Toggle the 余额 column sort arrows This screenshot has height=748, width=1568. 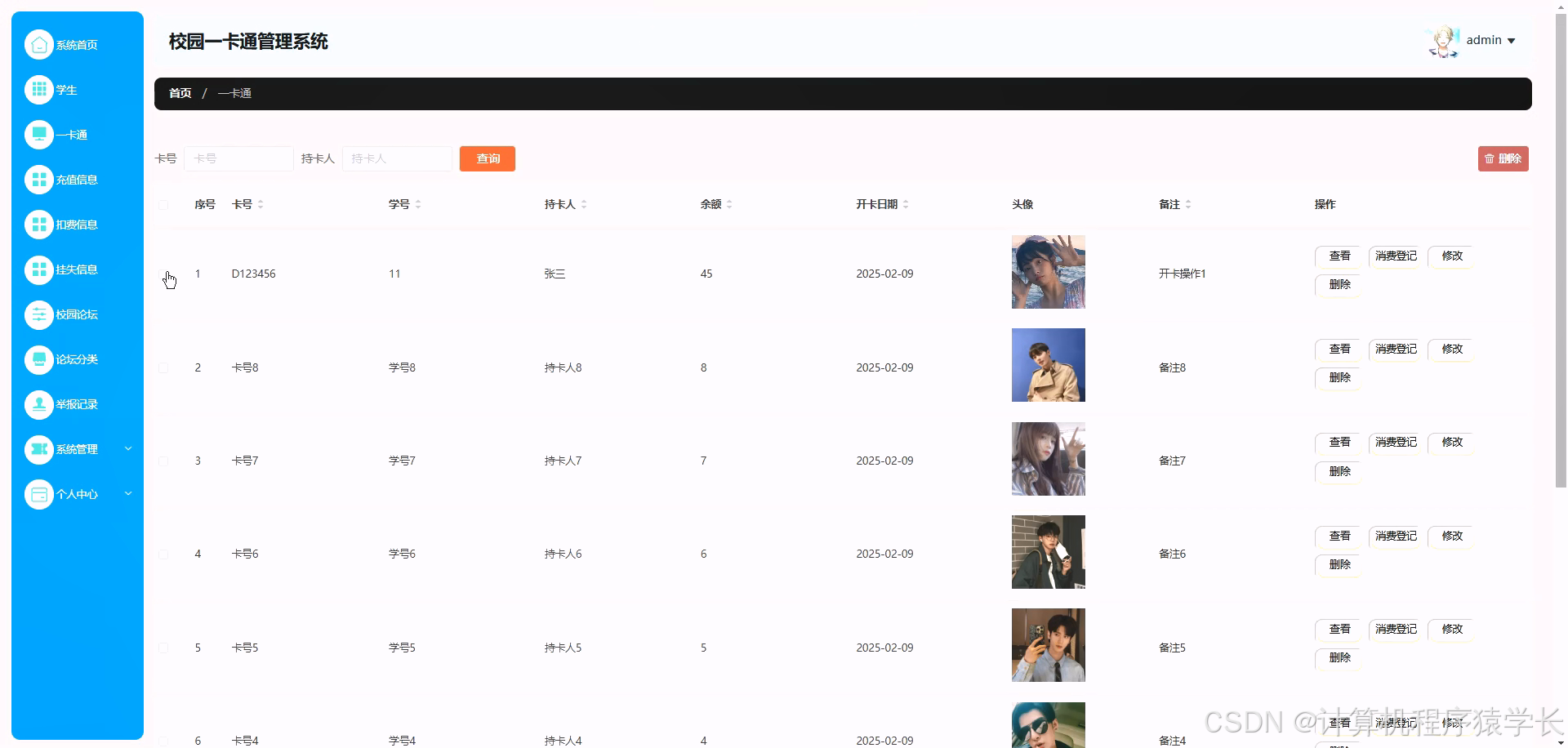[731, 204]
